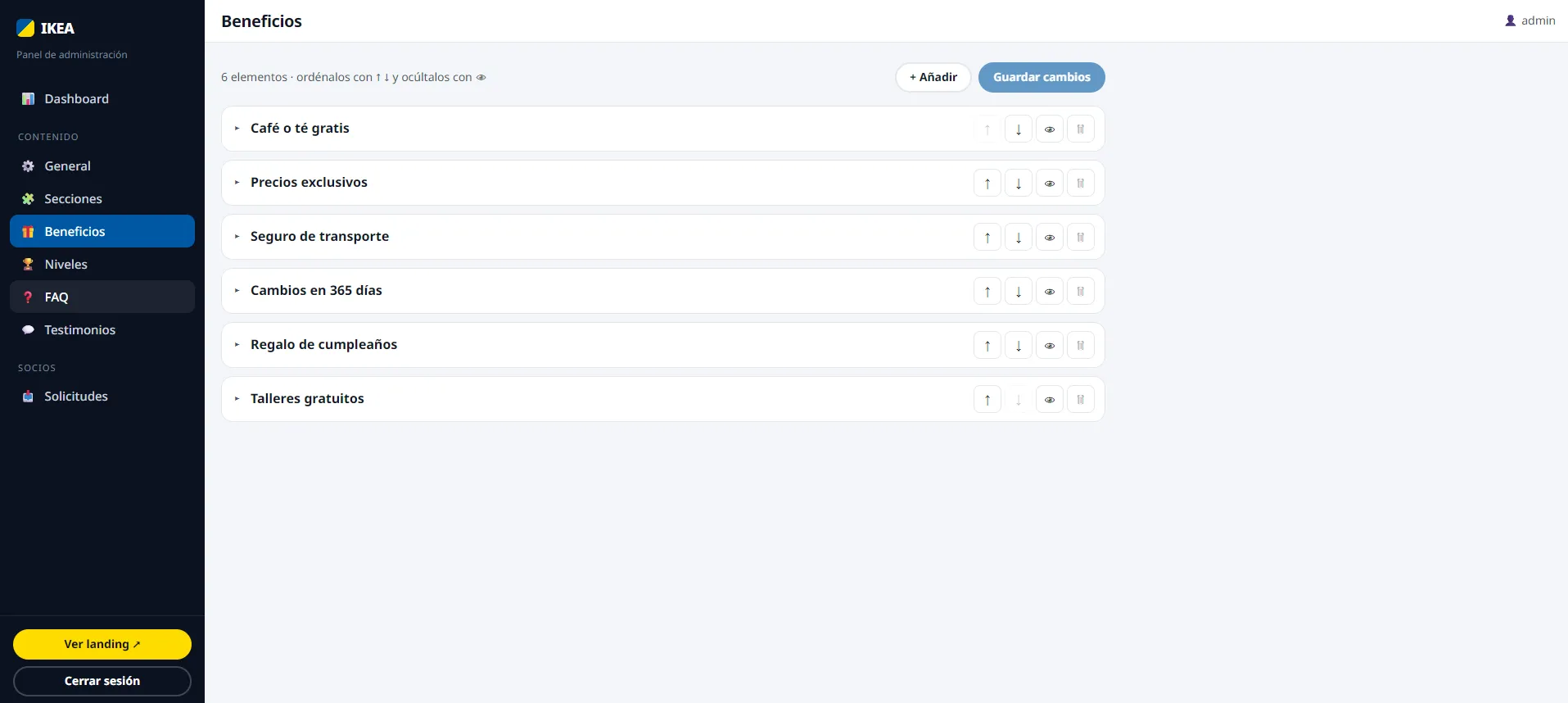Click the trash icon for "Seguro de transporte"
Viewport: 1568px width, 703px height.
[x=1081, y=237]
